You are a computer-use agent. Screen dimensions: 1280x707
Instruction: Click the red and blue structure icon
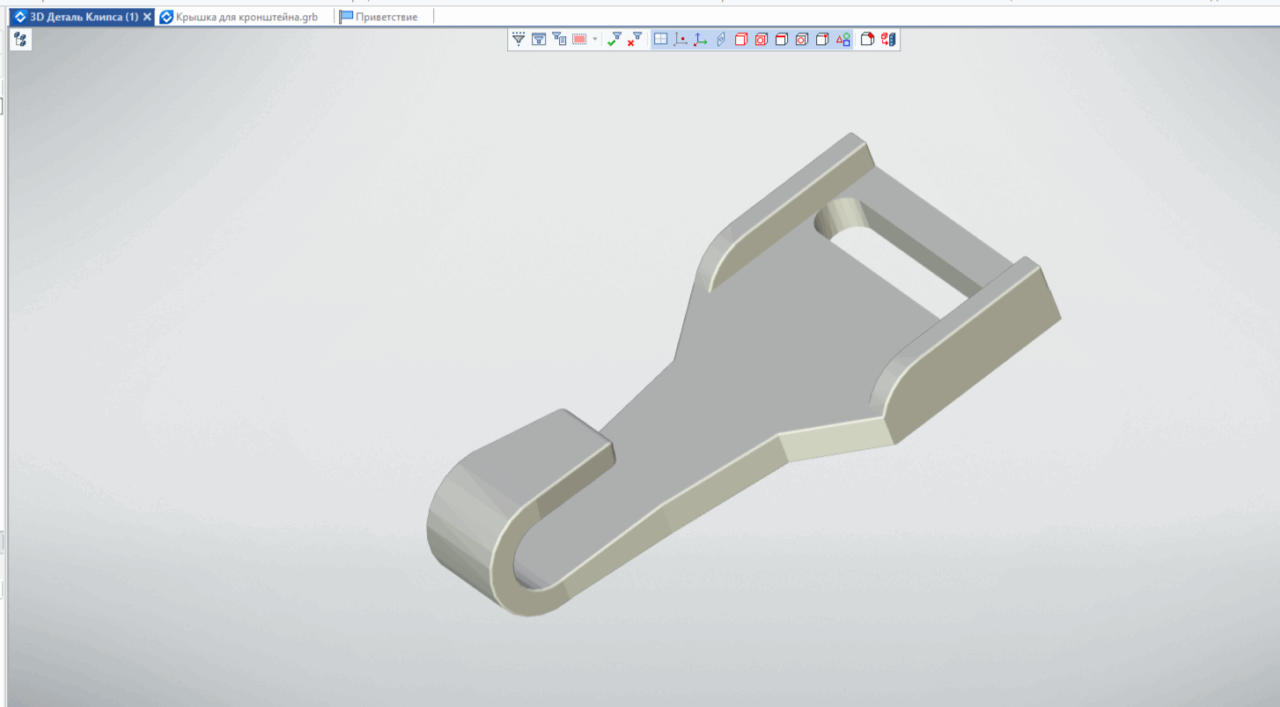[888, 39]
